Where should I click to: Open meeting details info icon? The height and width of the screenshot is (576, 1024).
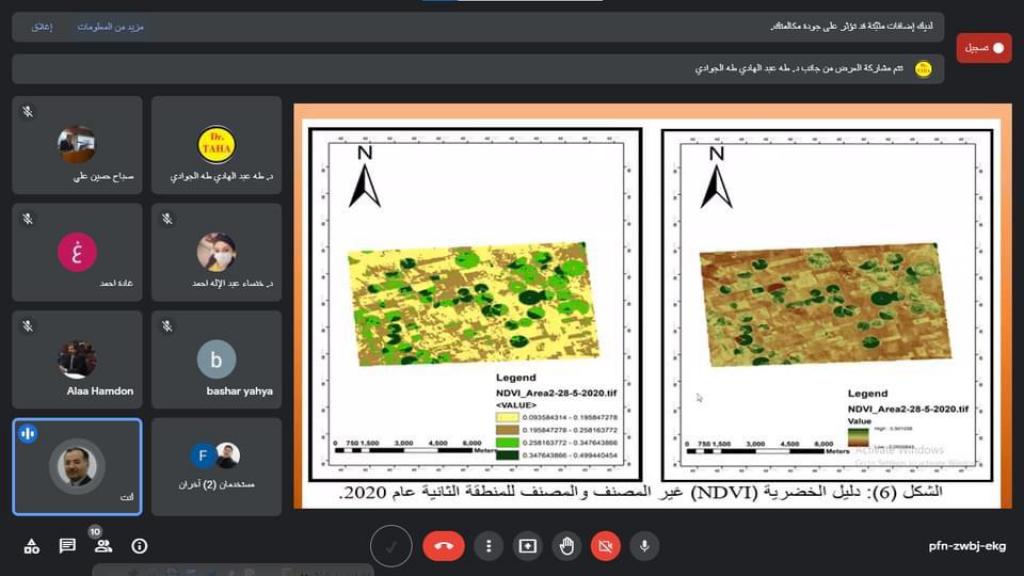coord(139,546)
